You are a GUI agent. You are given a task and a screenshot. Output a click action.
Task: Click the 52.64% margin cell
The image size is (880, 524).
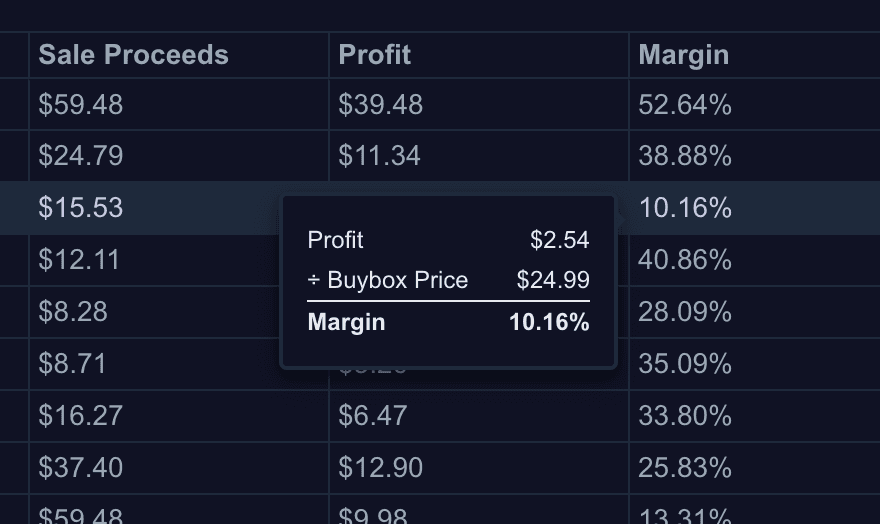(685, 105)
